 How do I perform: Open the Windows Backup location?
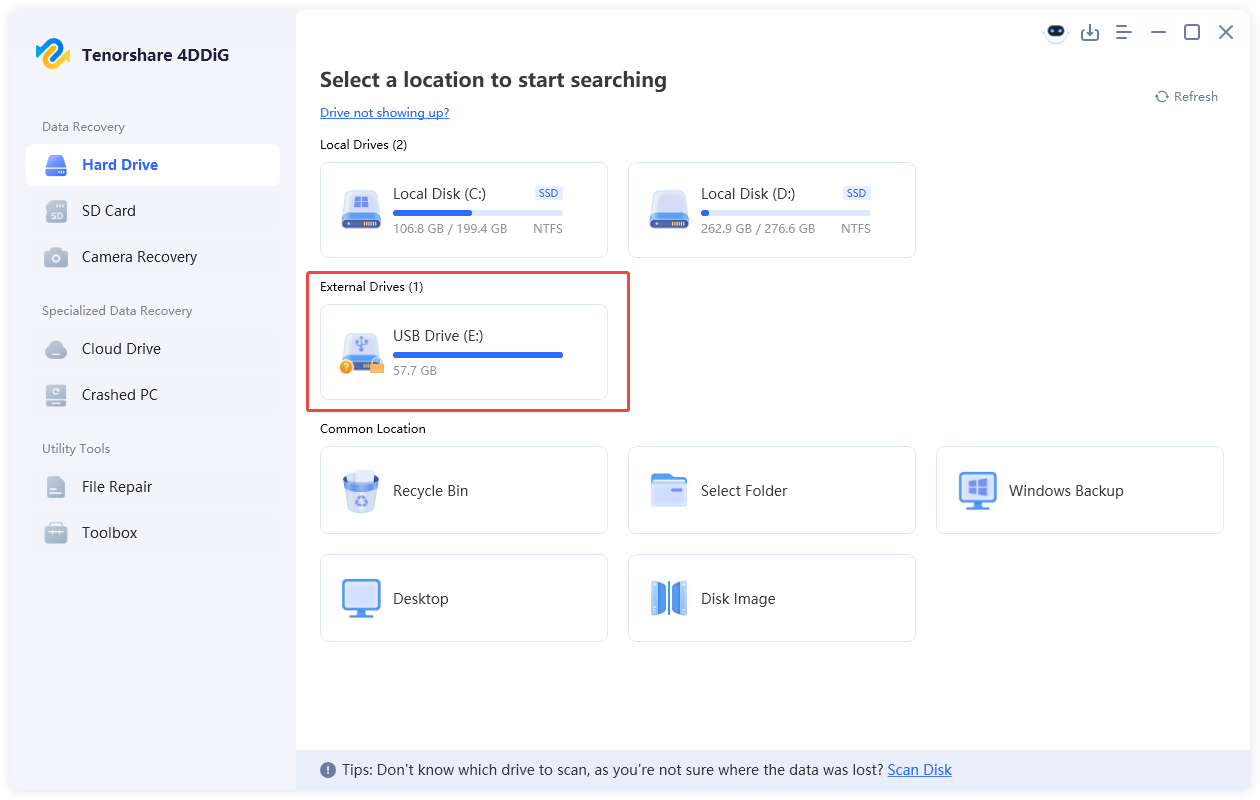(1079, 490)
